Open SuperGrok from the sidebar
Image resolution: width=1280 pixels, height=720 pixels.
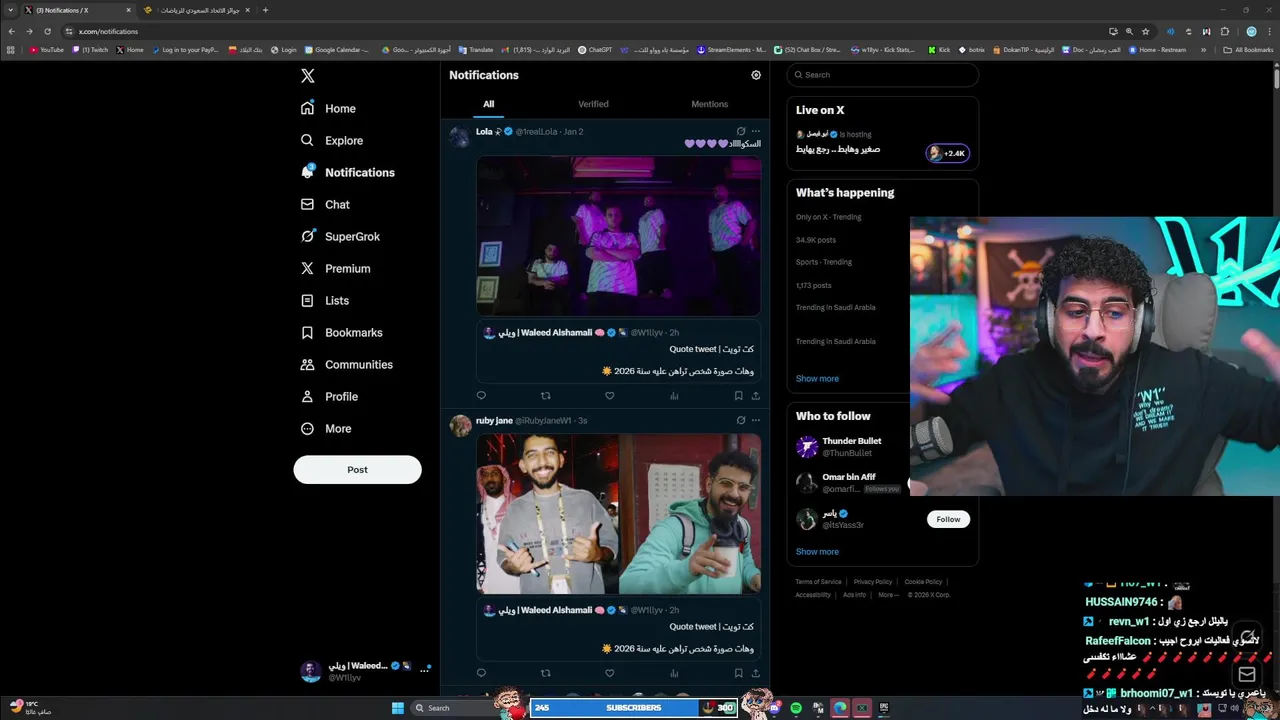coord(341,237)
